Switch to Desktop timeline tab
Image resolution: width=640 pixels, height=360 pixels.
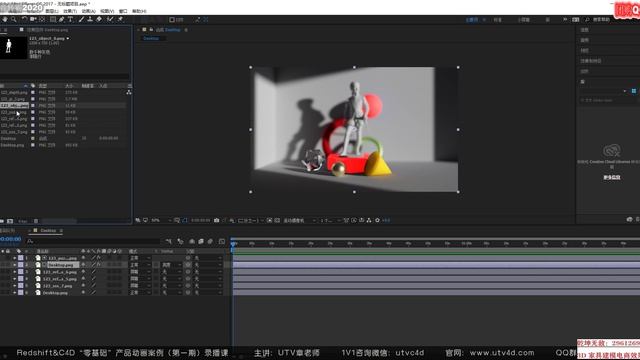(x=48, y=231)
